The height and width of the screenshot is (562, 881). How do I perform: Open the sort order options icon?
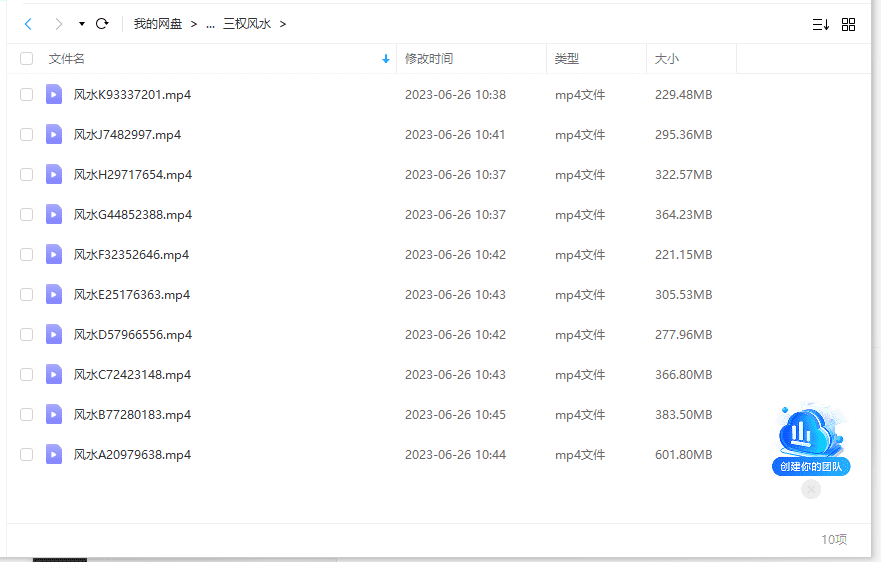(820, 24)
